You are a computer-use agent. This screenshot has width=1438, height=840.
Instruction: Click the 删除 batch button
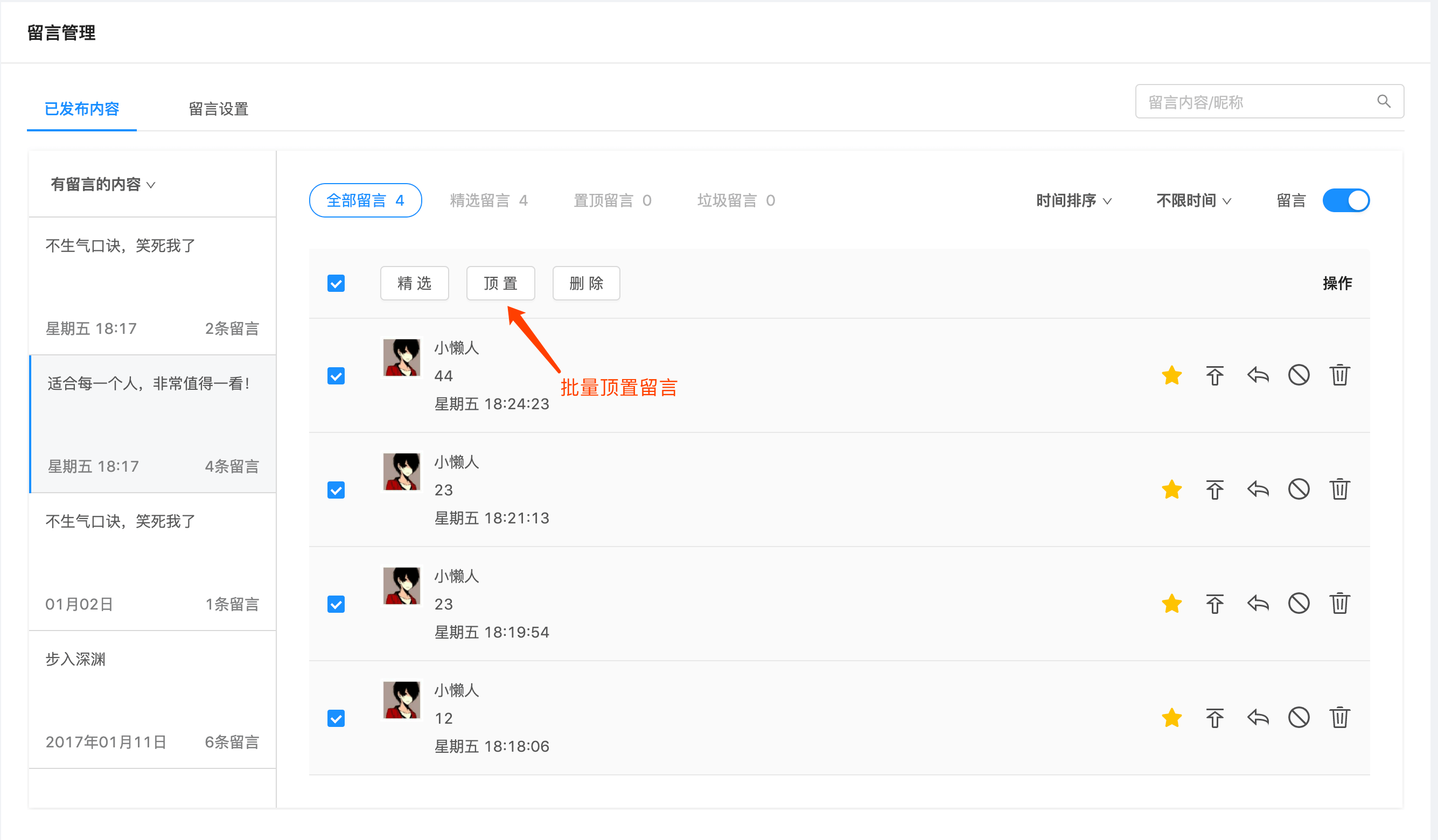586,283
